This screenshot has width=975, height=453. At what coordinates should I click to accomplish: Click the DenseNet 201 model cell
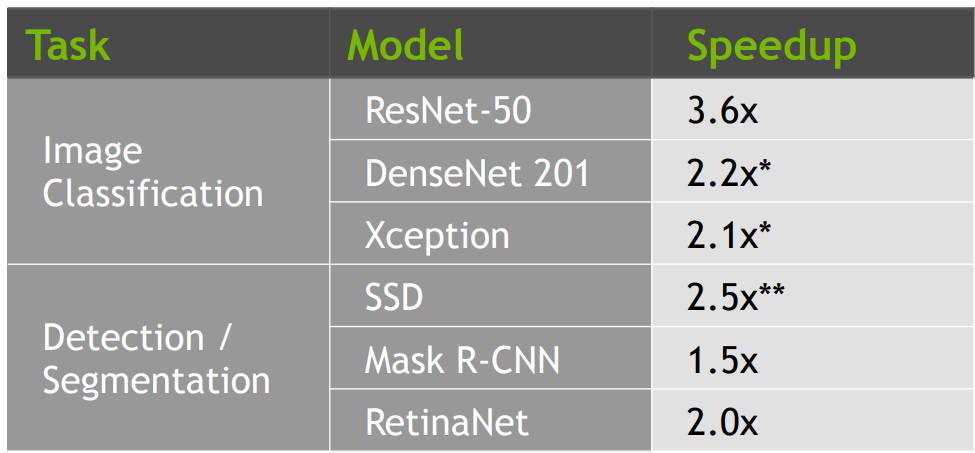tap(490, 172)
